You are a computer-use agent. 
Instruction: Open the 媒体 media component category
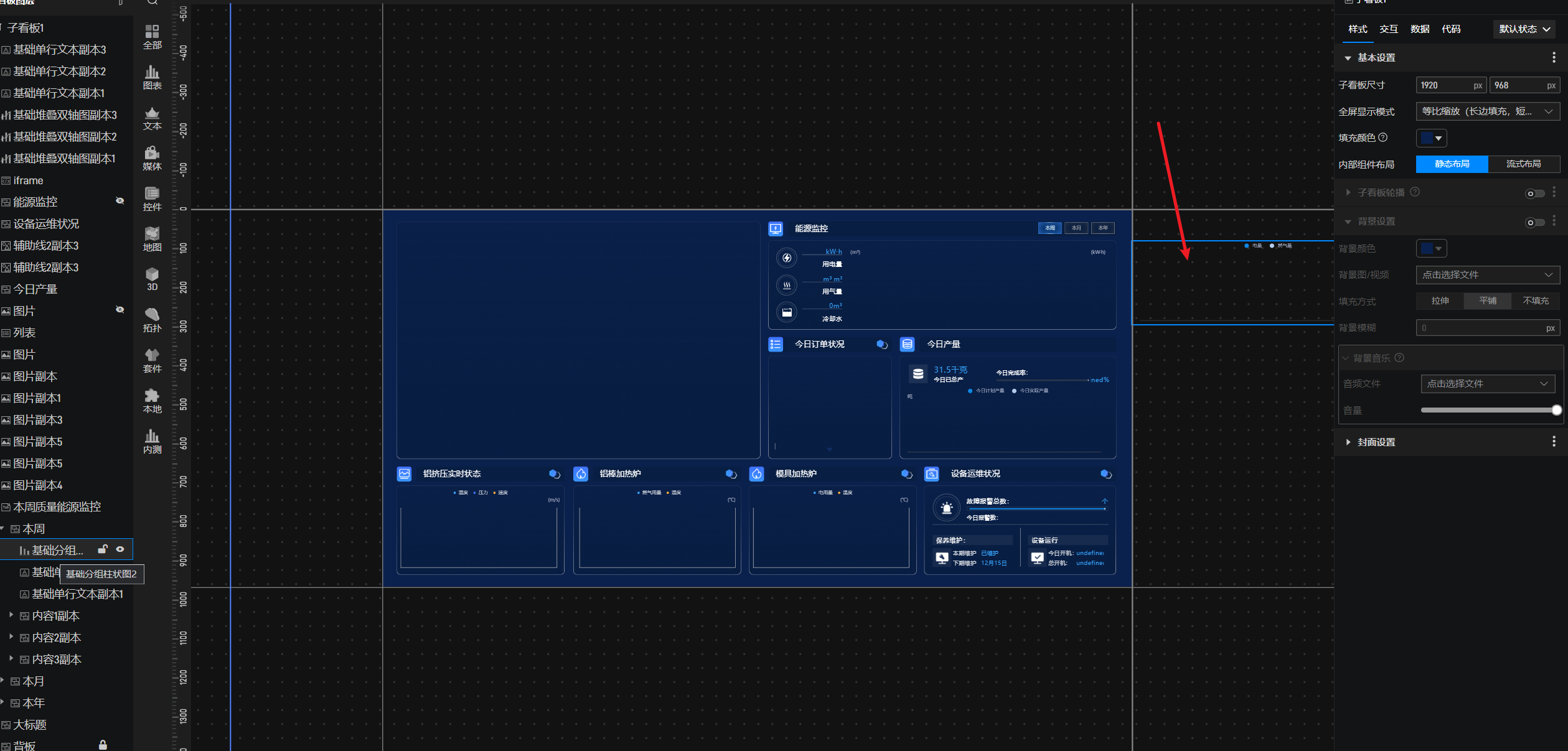click(152, 158)
